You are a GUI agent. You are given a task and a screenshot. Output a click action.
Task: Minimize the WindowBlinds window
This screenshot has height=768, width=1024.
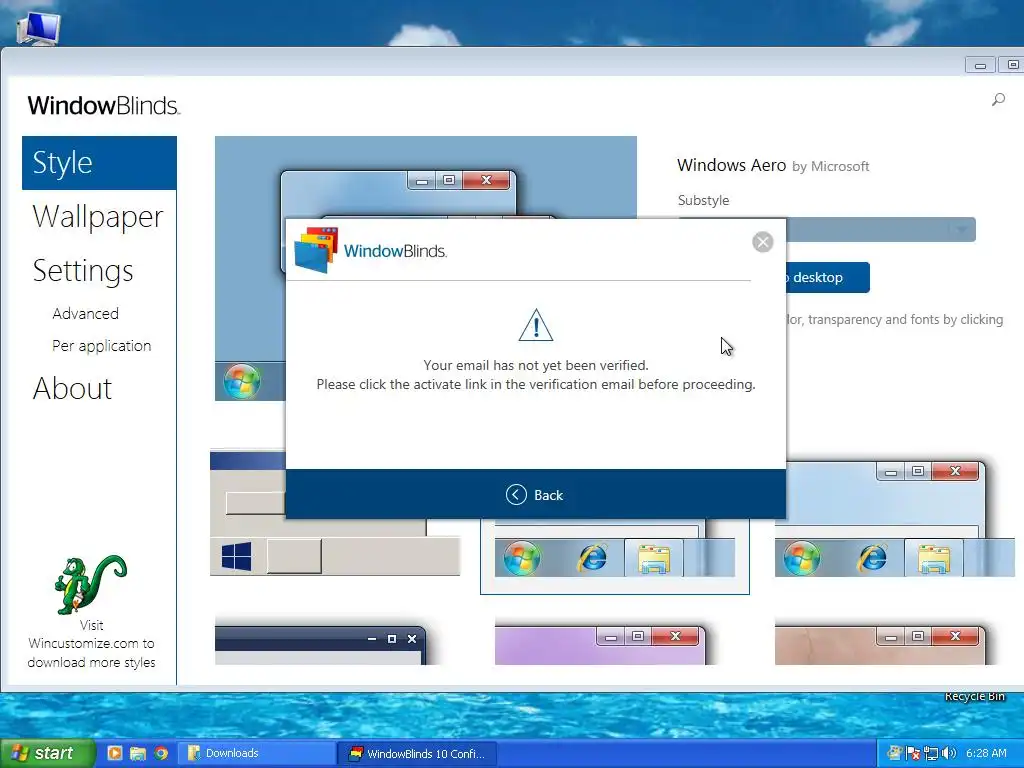980,65
